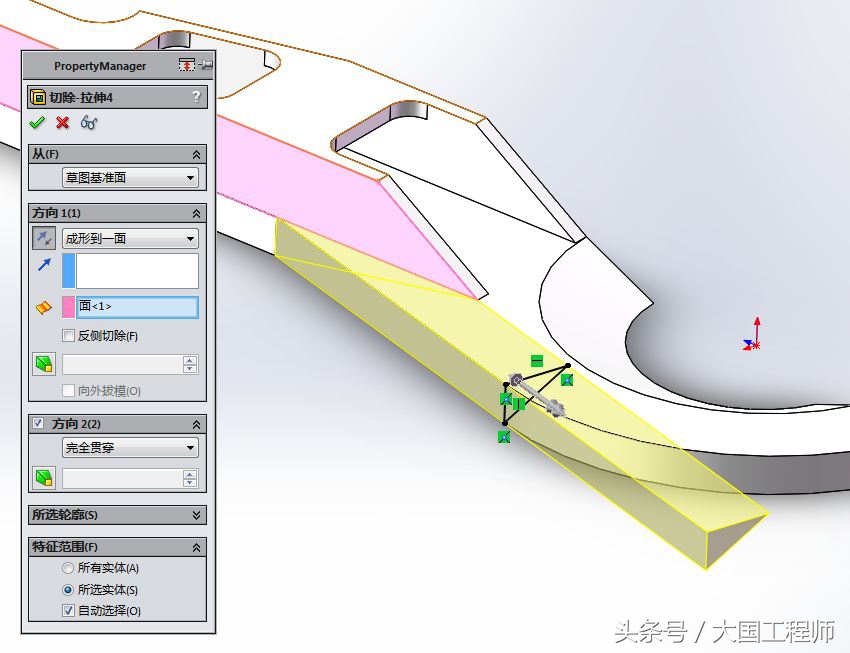Click the draft icon in 方向2(2)
Screen dimensions: 850x653
coord(42,477)
